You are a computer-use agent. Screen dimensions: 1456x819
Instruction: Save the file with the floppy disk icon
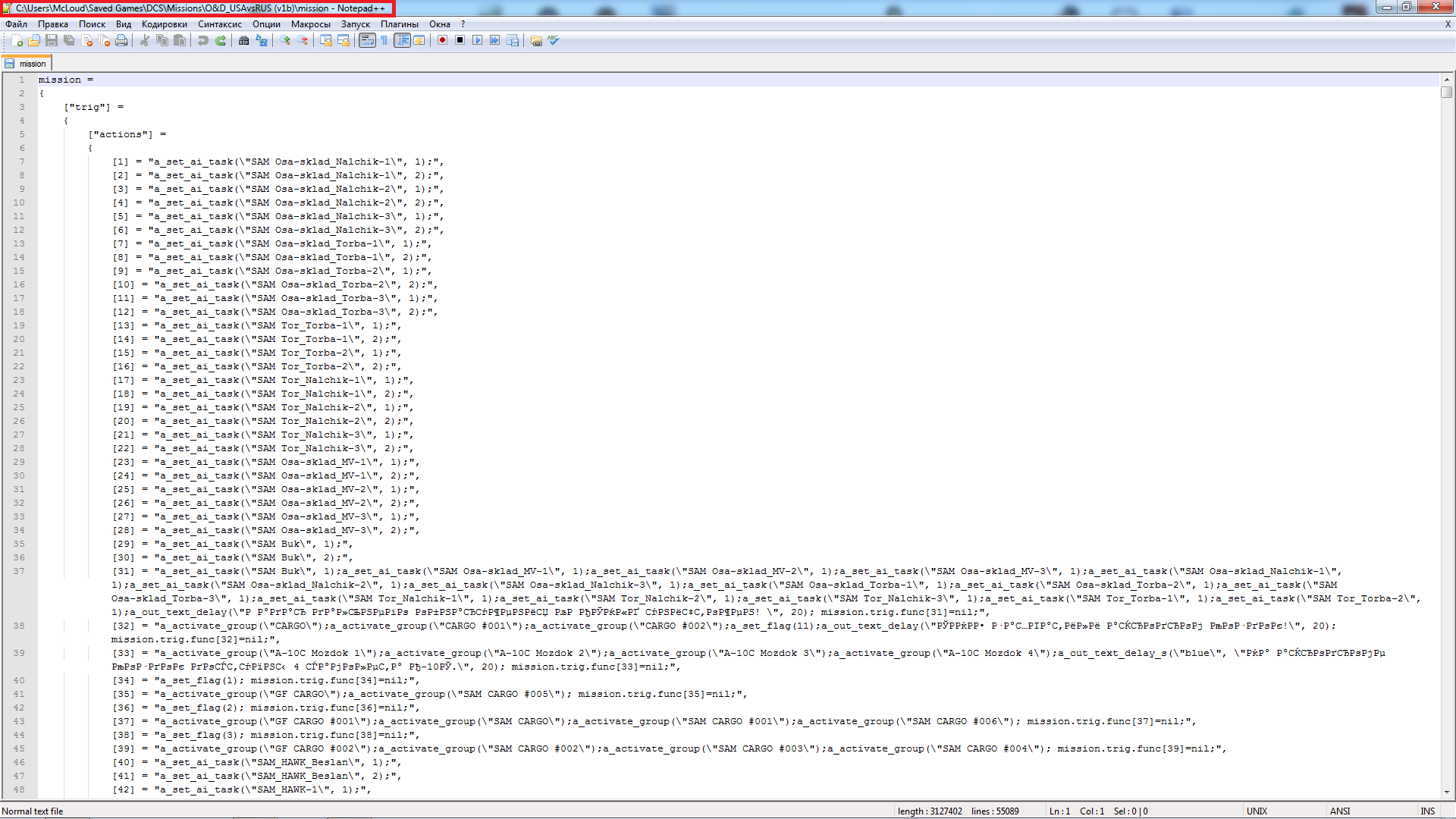[52, 41]
